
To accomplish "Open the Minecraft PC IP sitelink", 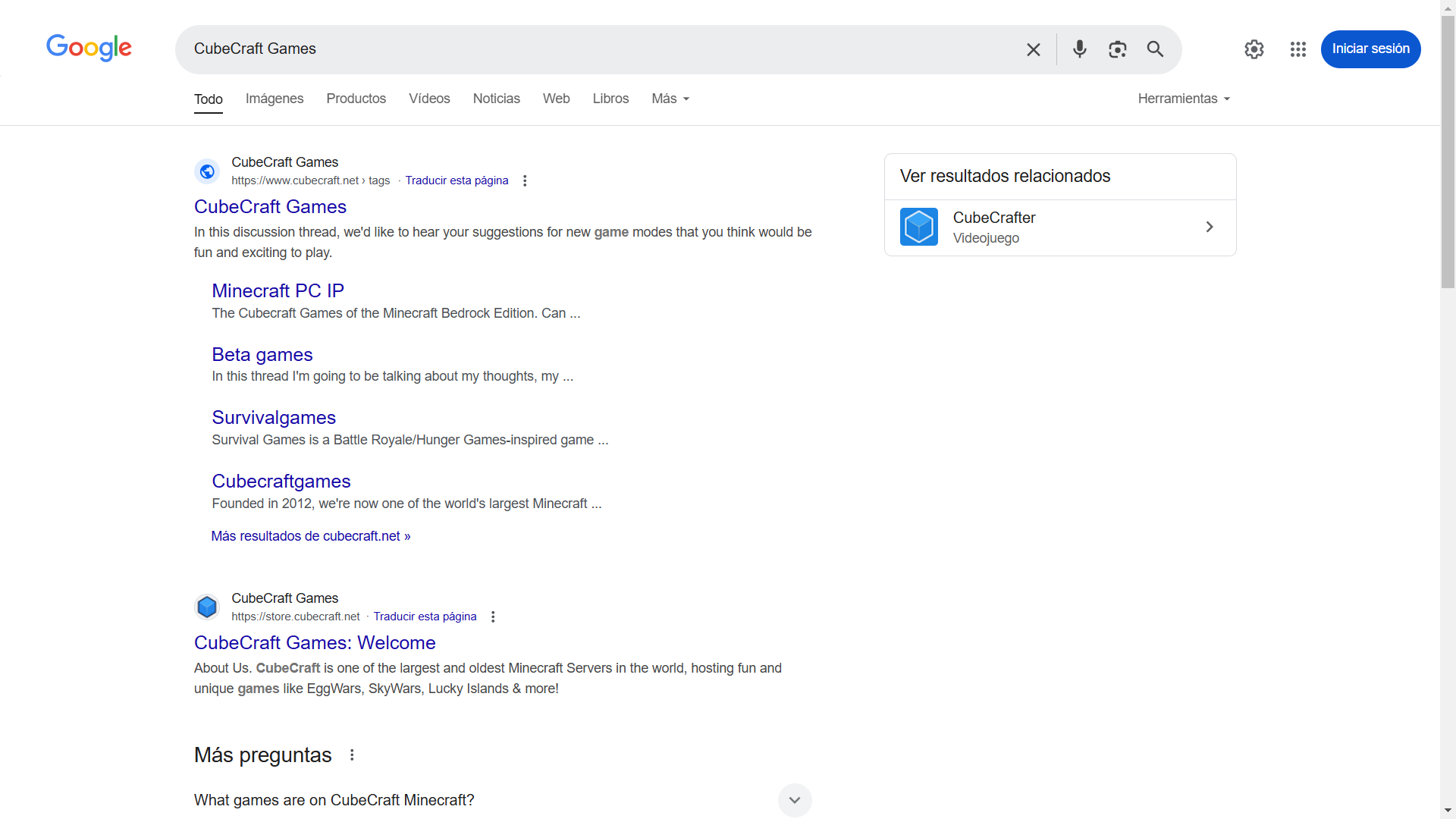I will (278, 290).
